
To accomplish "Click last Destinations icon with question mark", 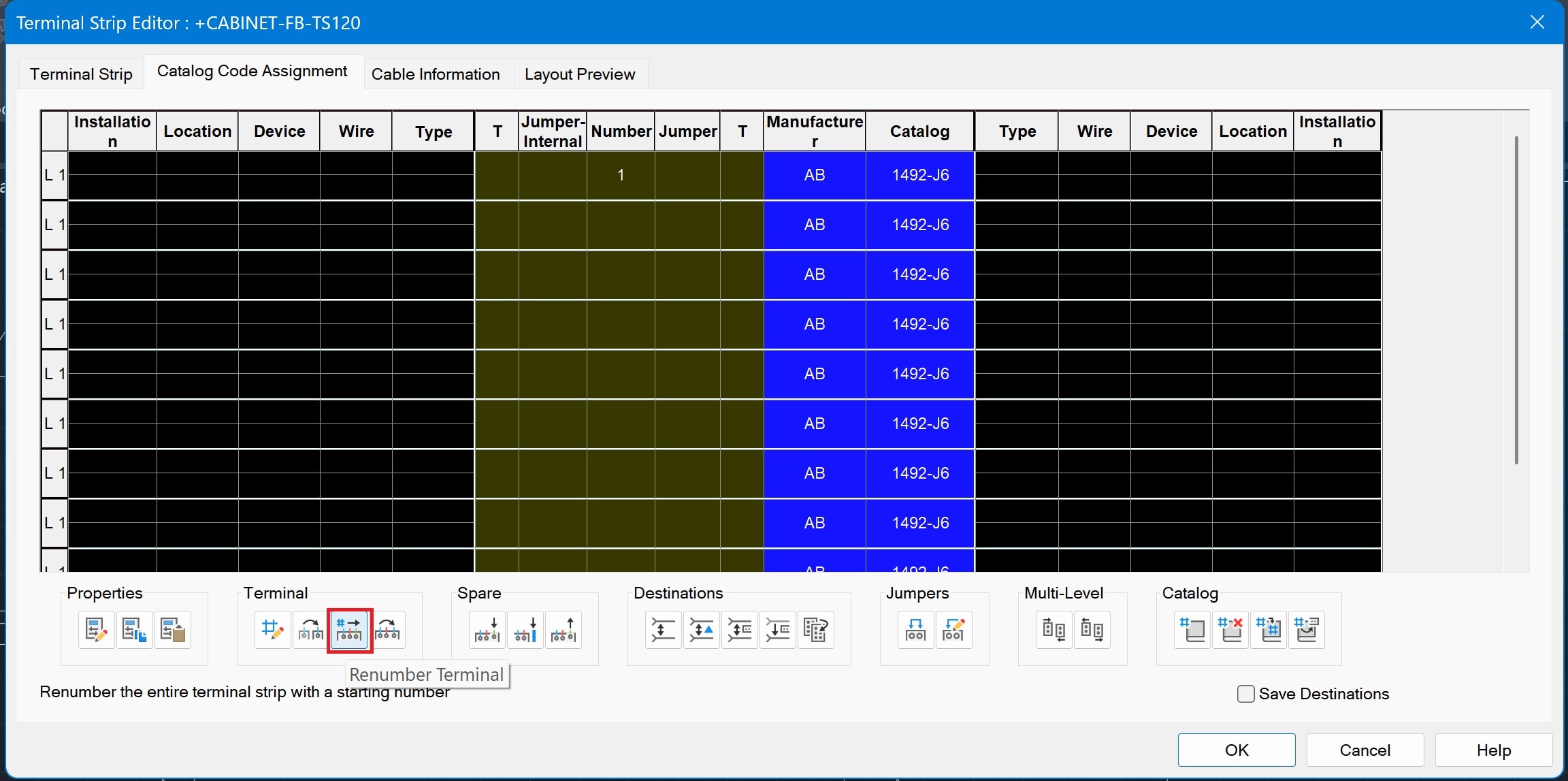I will tap(816, 630).
